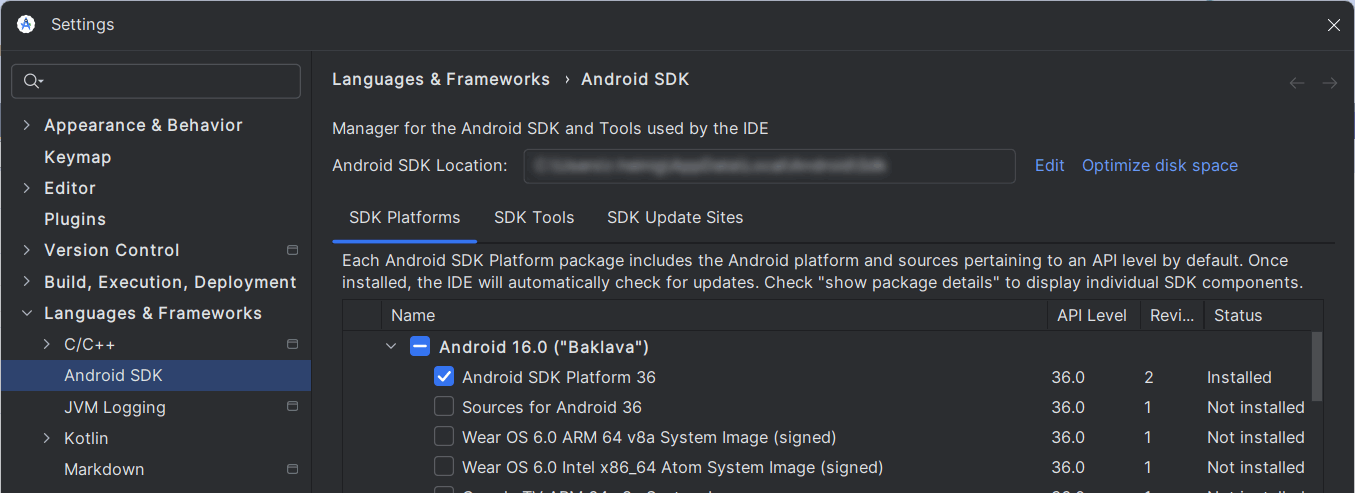The width and height of the screenshot is (1355, 493).
Task: Switch to SDK Tools tab
Action: [534, 217]
